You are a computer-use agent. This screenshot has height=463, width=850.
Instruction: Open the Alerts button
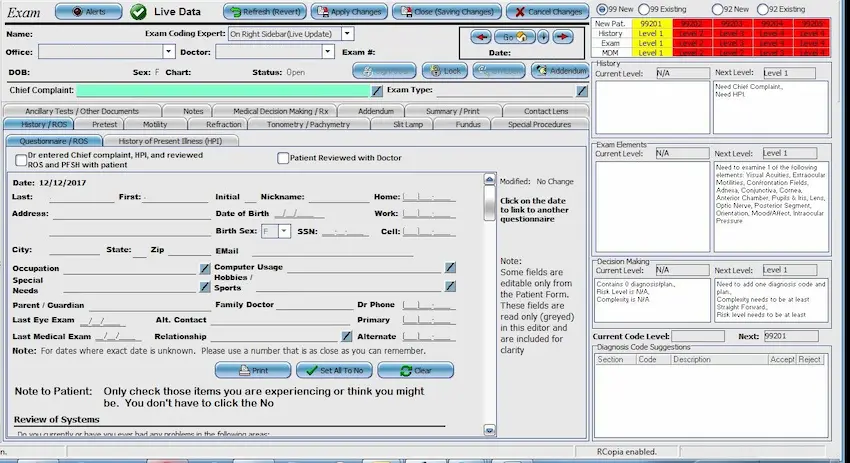[88, 11]
